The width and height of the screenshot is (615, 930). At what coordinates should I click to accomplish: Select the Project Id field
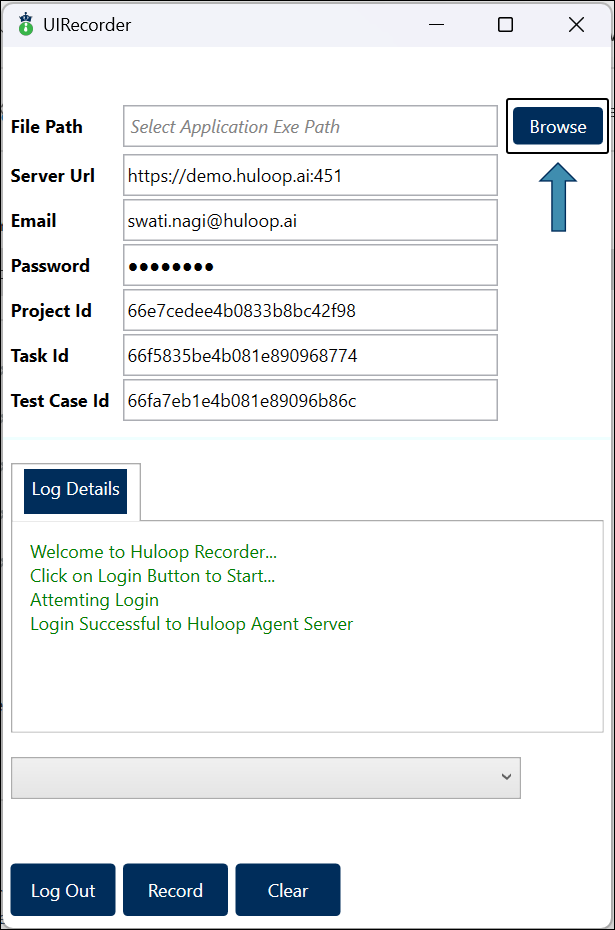click(x=310, y=310)
